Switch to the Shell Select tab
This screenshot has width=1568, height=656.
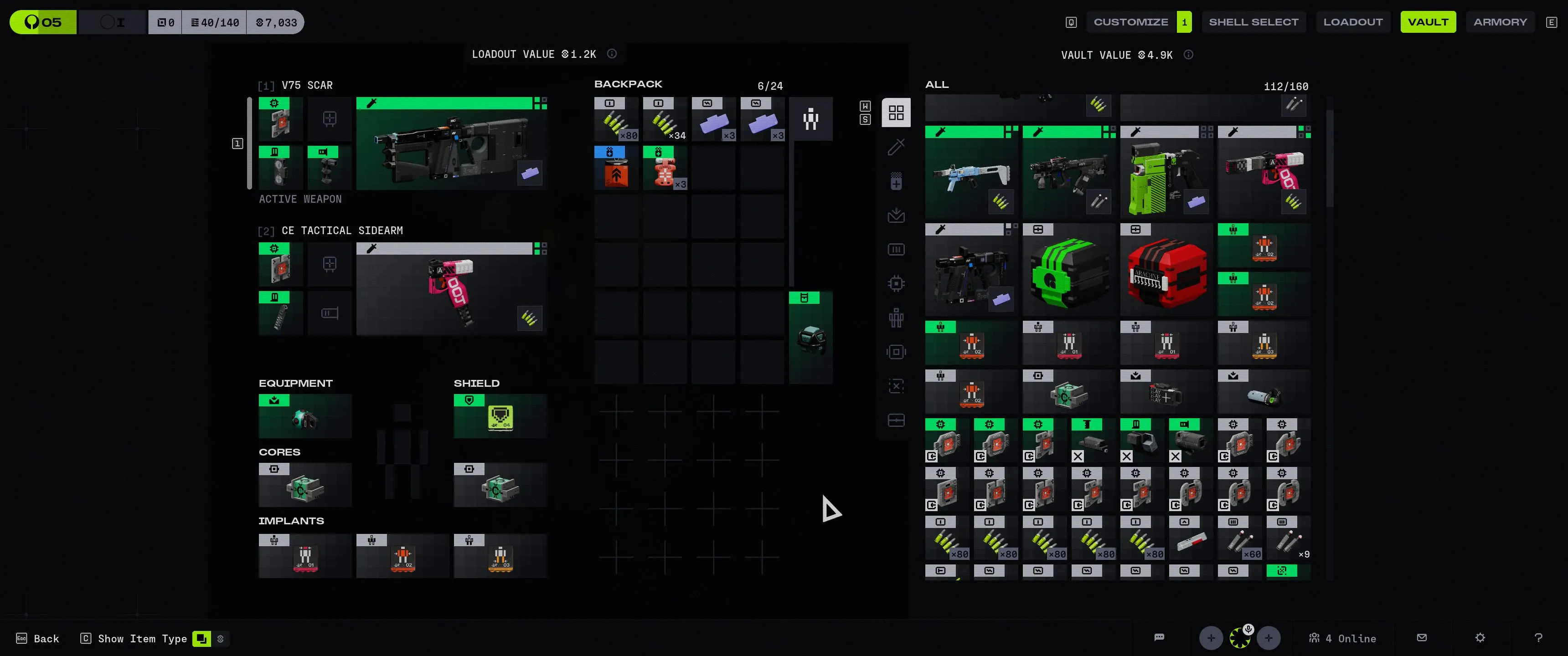(1253, 22)
